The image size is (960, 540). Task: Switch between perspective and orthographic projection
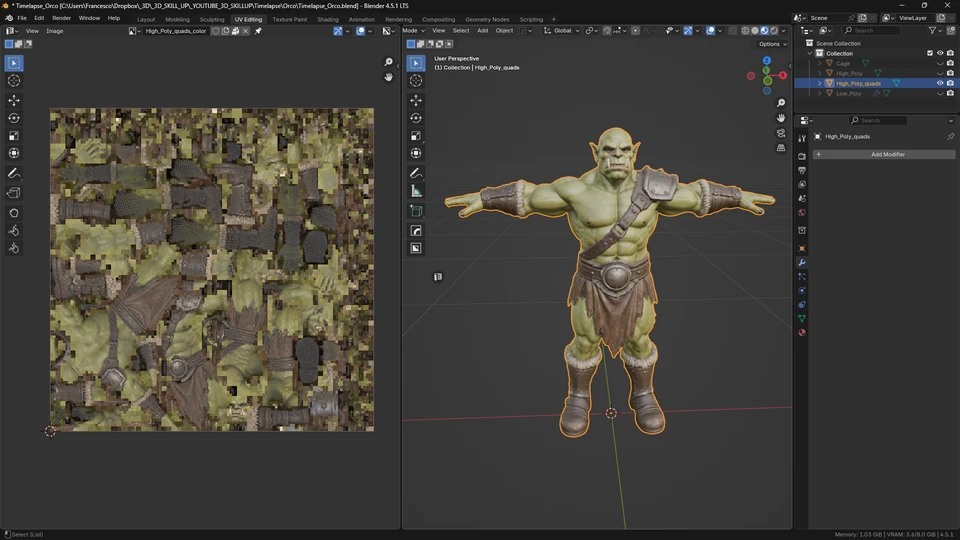781,148
